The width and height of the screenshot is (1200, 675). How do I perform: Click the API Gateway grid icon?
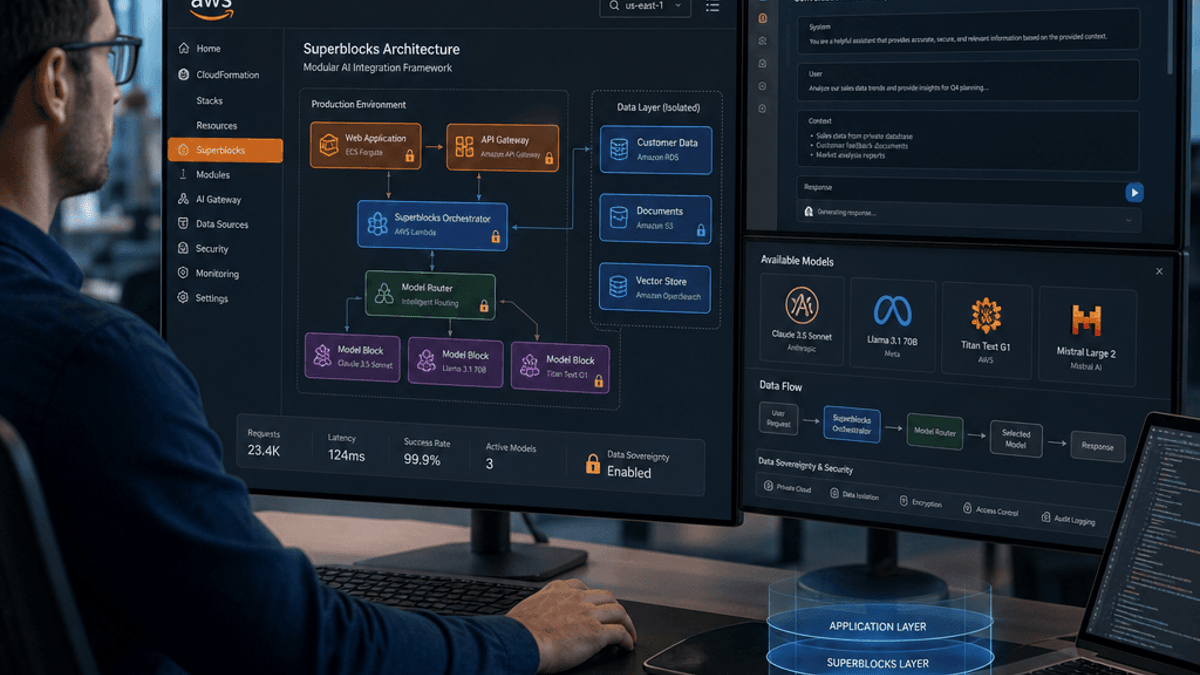tap(464, 147)
